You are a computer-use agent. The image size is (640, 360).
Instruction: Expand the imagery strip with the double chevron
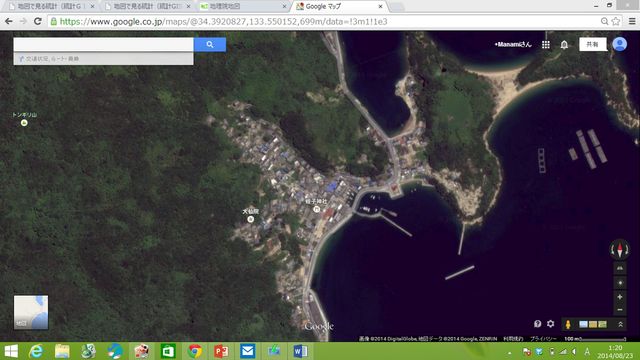[x=620, y=324]
